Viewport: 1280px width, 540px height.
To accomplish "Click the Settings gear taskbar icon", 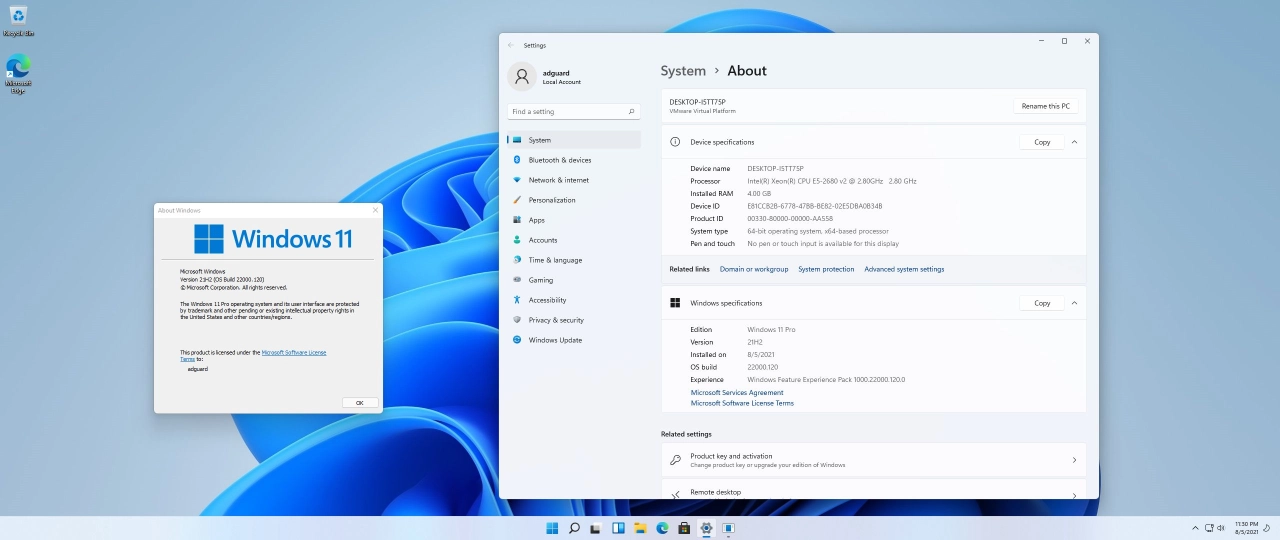I will click(706, 528).
